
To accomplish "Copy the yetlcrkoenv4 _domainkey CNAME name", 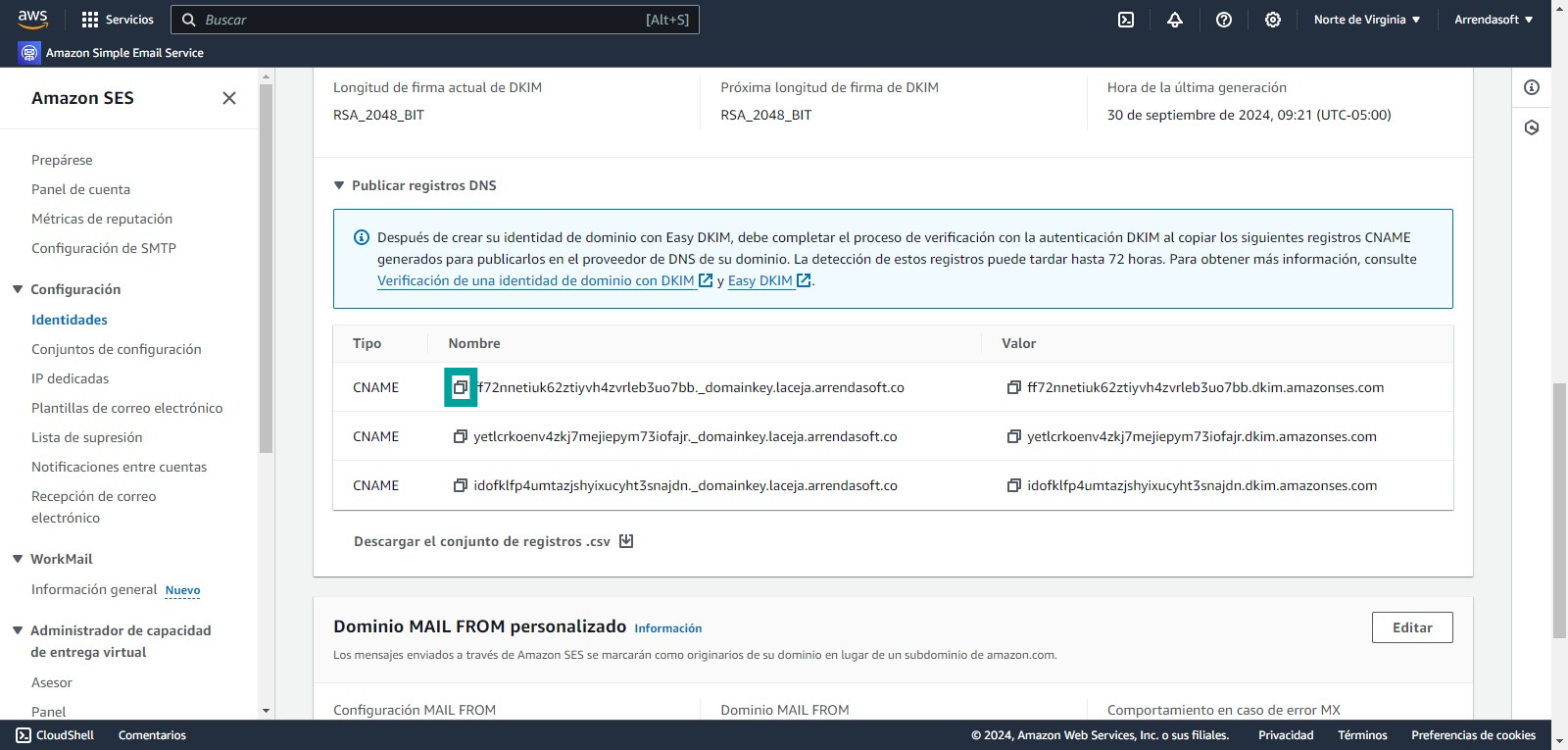I will point(461,436).
